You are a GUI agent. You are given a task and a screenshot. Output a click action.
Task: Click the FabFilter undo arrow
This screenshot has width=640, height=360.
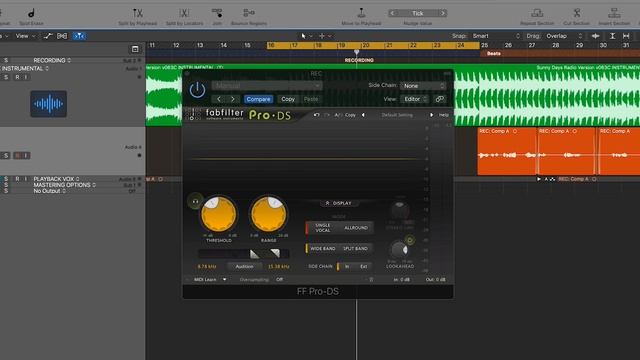316,115
